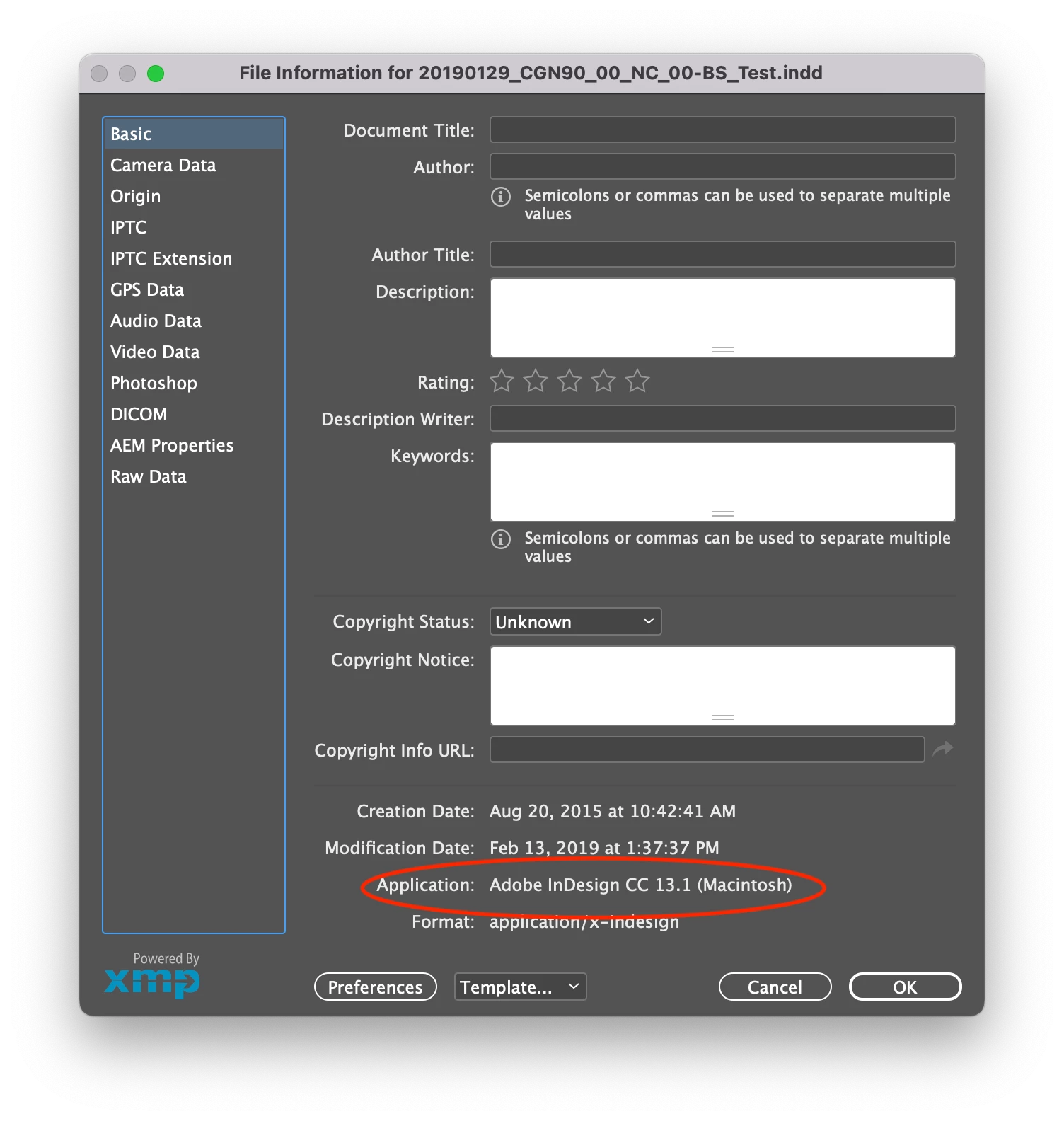This screenshot has width=1064, height=1121.
Task: Click inside the Keywords text area
Action: [x=723, y=481]
